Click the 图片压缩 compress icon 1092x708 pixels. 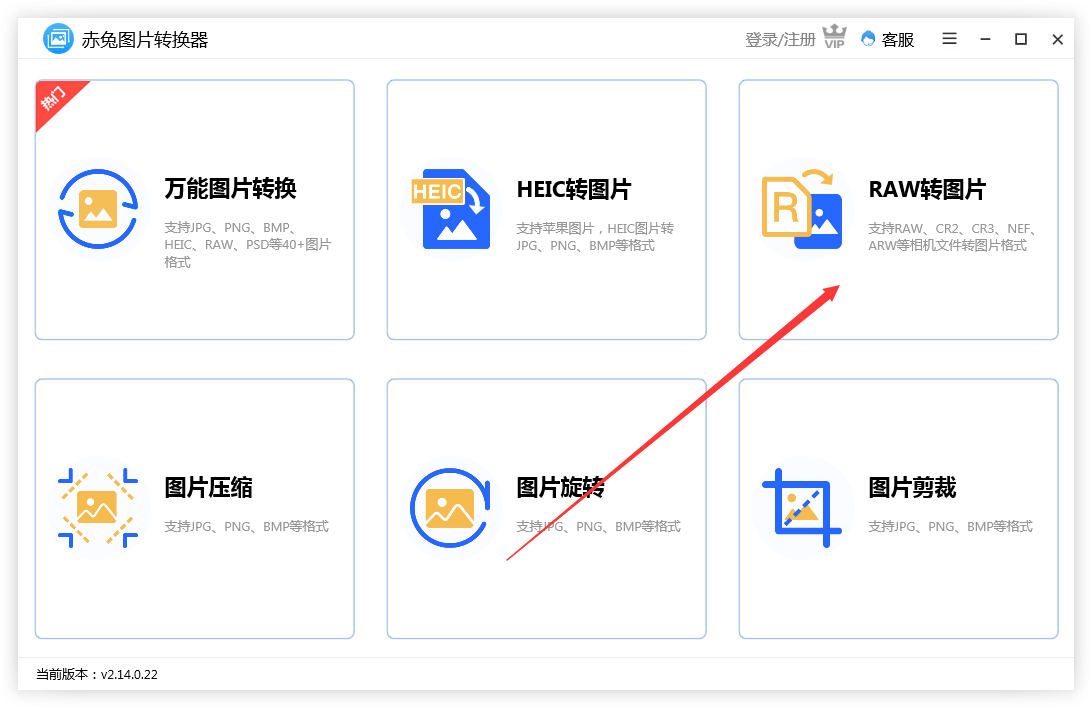pyautogui.click(x=98, y=508)
